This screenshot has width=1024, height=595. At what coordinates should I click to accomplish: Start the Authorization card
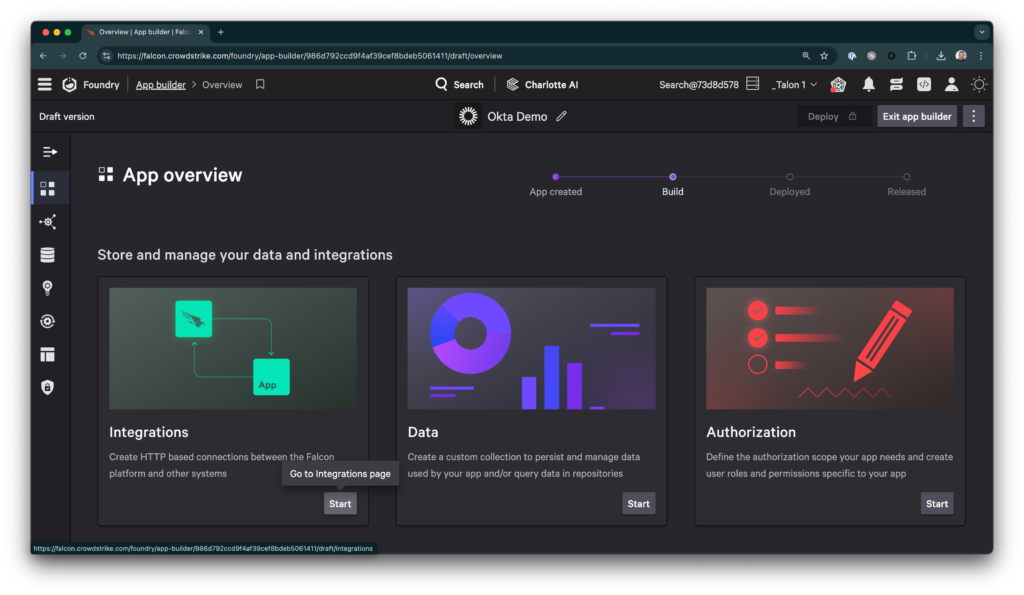point(936,504)
